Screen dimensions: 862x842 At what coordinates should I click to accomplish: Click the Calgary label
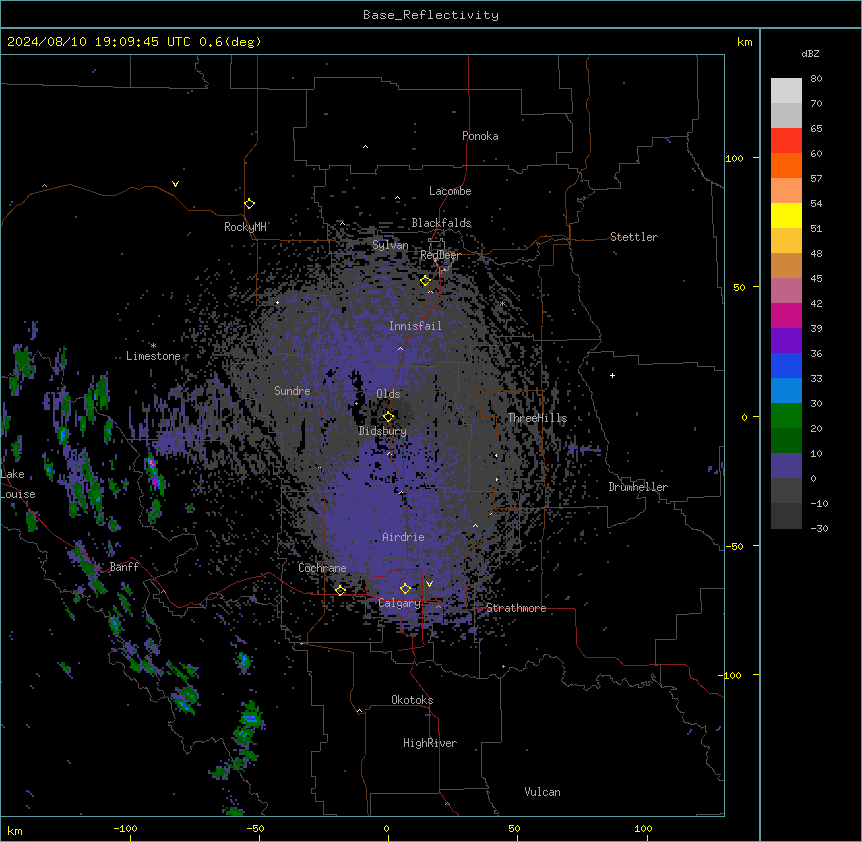pos(400,603)
